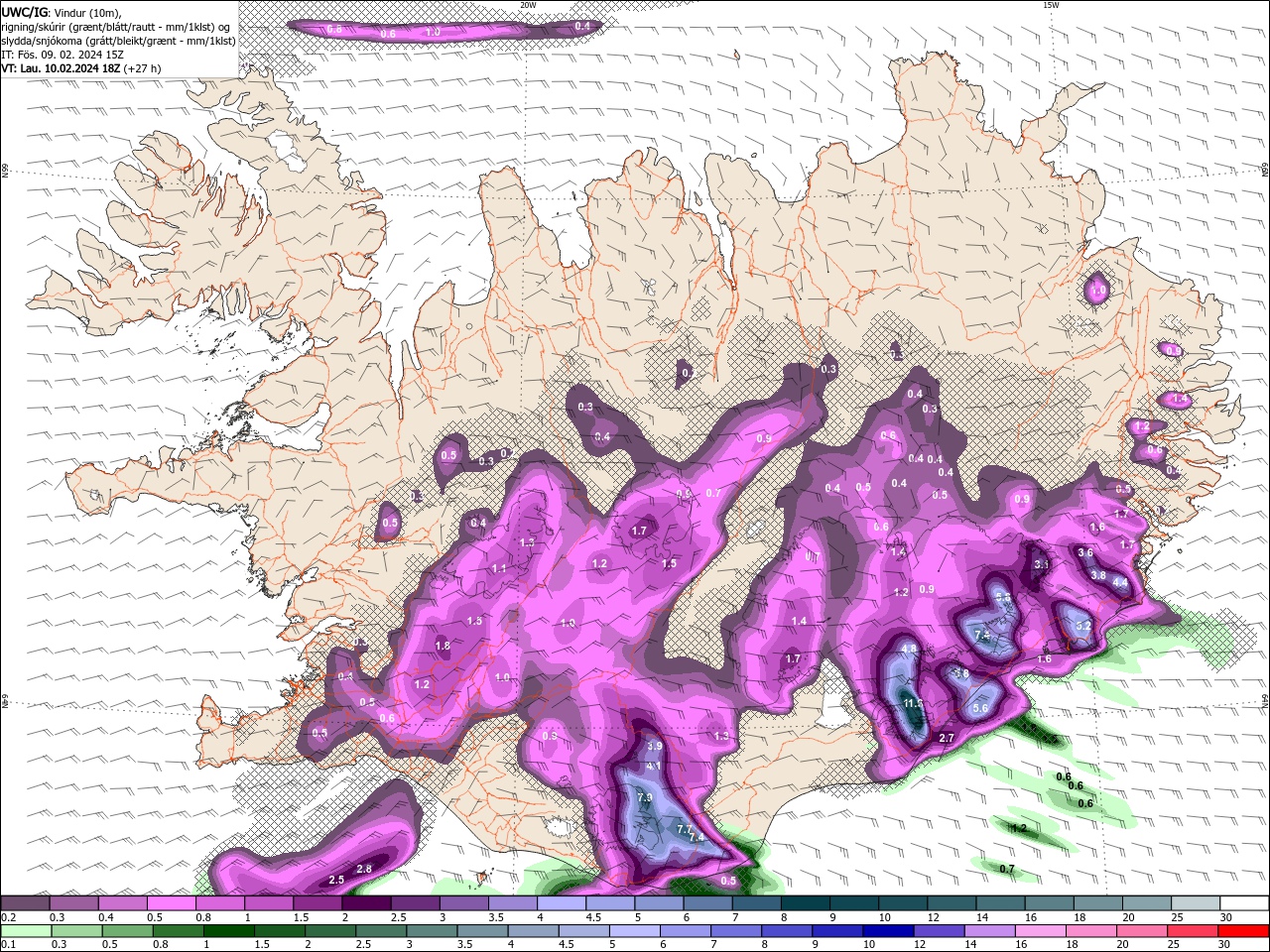Select the '7.9' snowfall value

(644, 797)
